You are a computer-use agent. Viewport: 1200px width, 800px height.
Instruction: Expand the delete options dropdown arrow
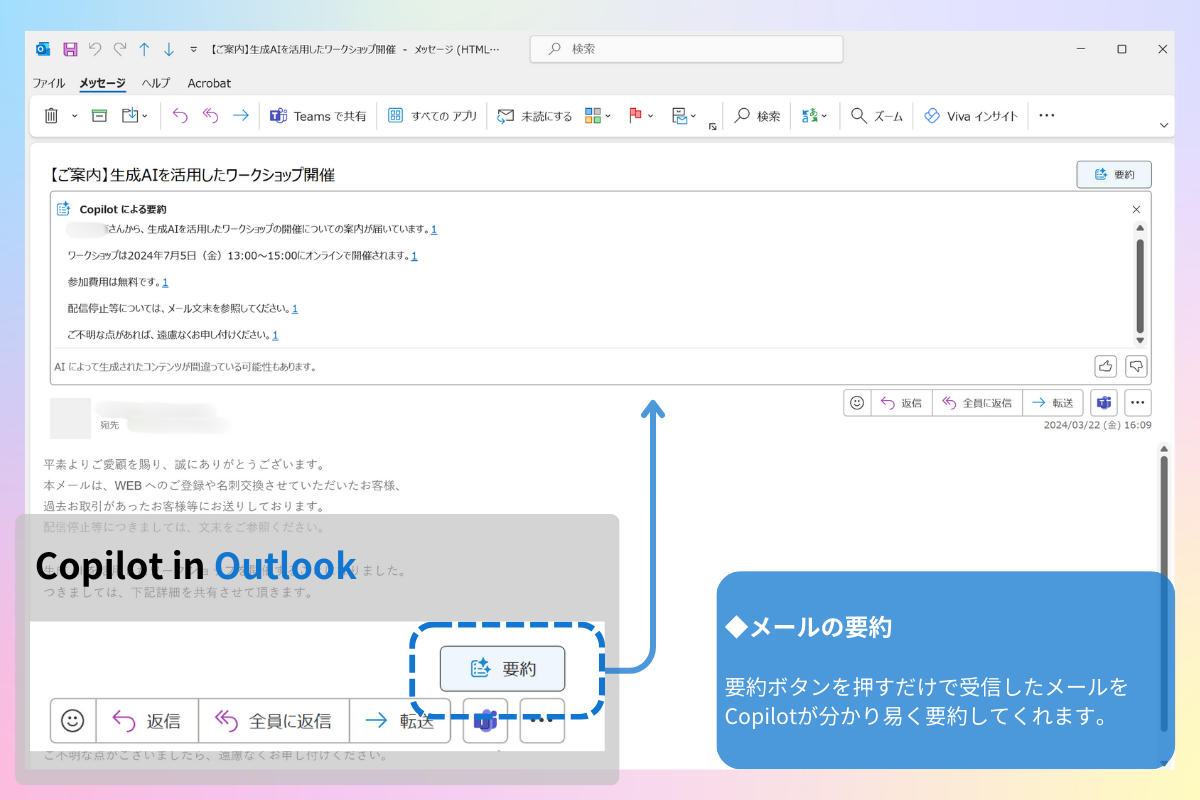click(x=74, y=116)
